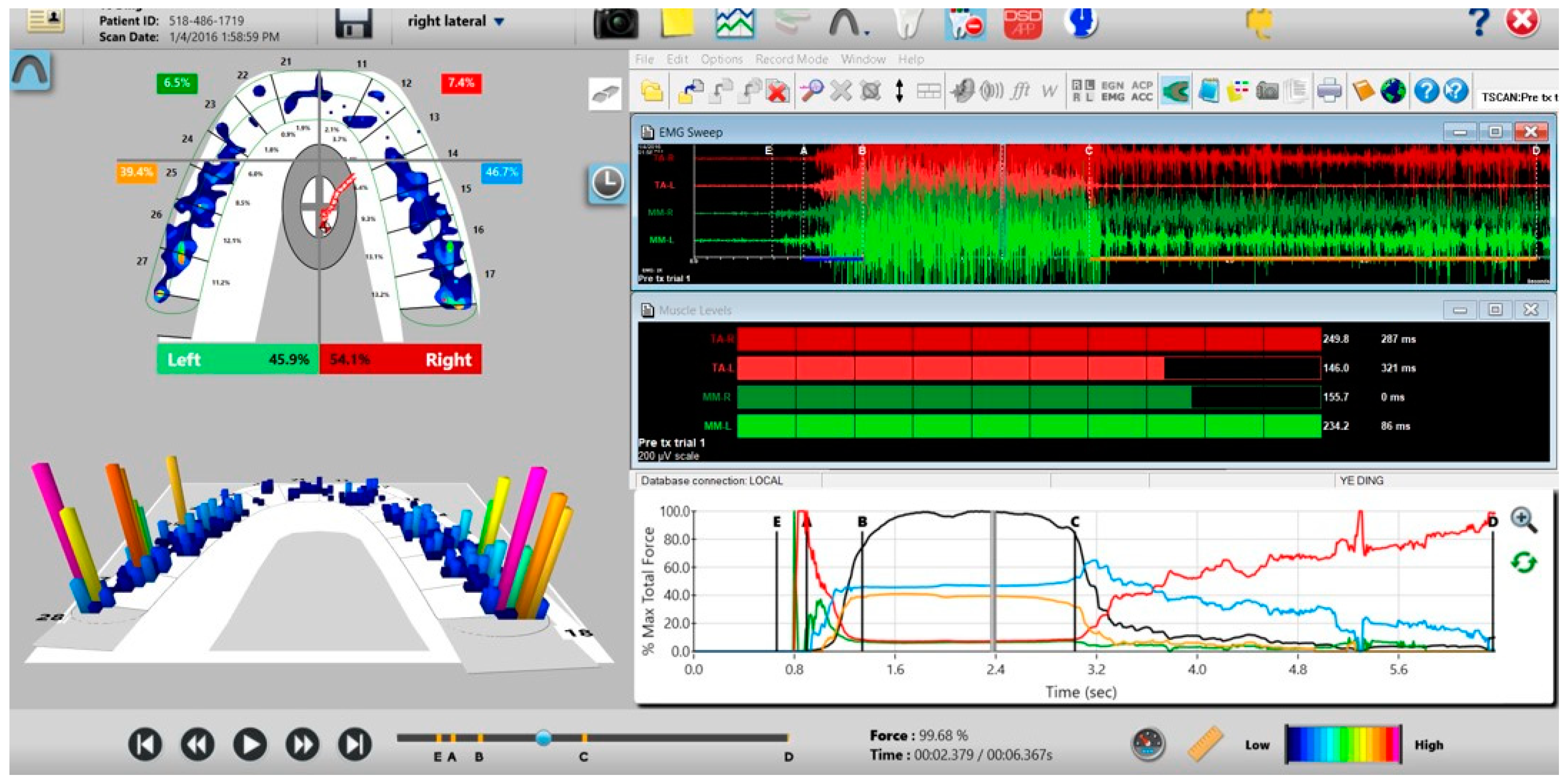
Task: Click the magnifier zoom icon on force graph
Action: [1524, 520]
